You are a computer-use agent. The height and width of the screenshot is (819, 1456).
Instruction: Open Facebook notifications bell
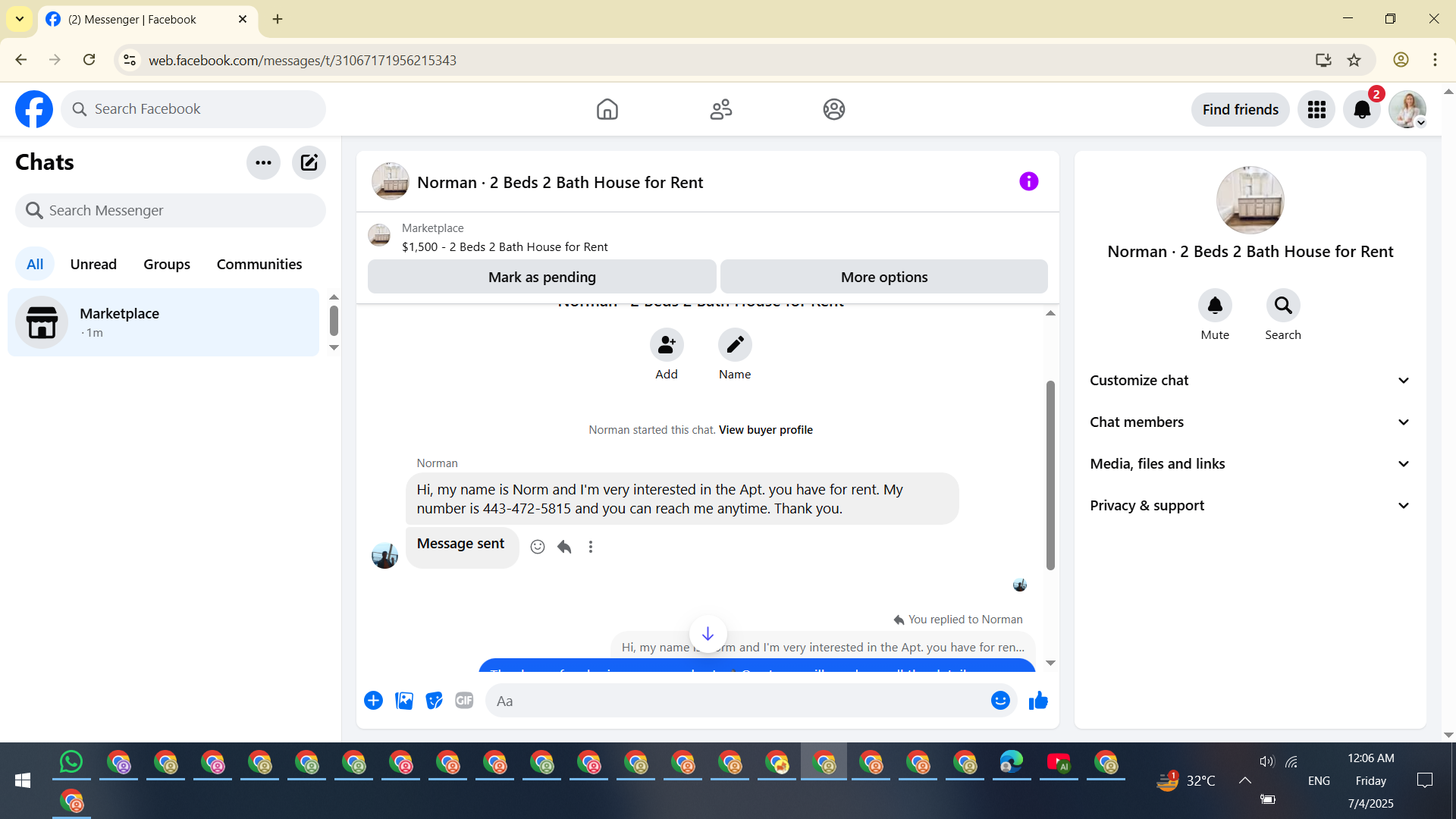(1362, 109)
